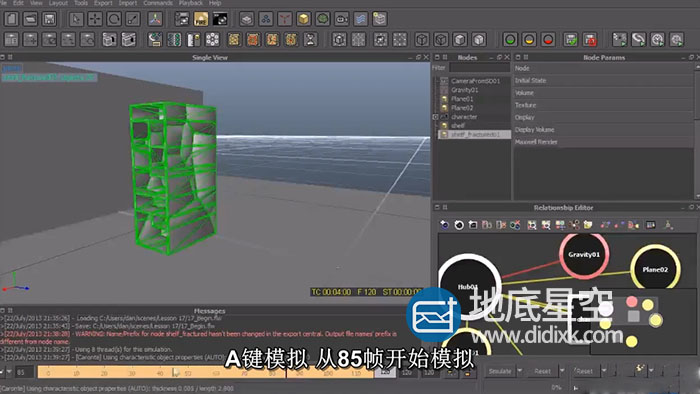The height and width of the screenshot is (394, 700).
Task: Click the green half-circle status icon
Action: click(510, 40)
